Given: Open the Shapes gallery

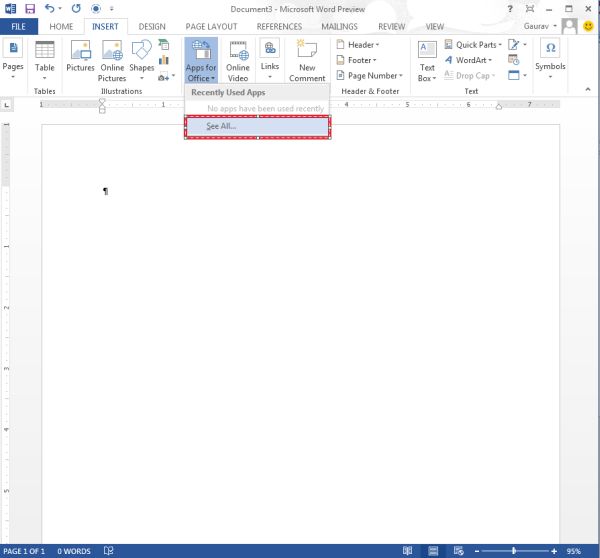Looking at the screenshot, I should (142, 60).
